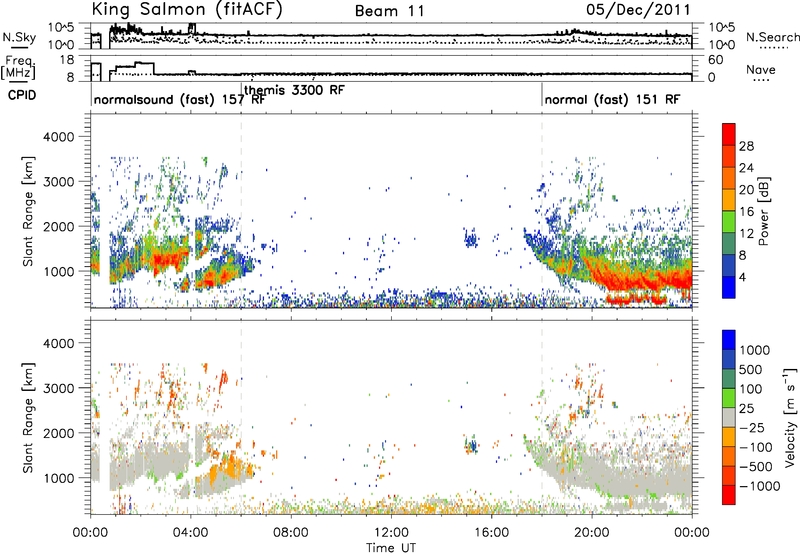Click the Time UT axis title
Viewport: 800px width, 554px height.
pyautogui.click(x=391, y=548)
